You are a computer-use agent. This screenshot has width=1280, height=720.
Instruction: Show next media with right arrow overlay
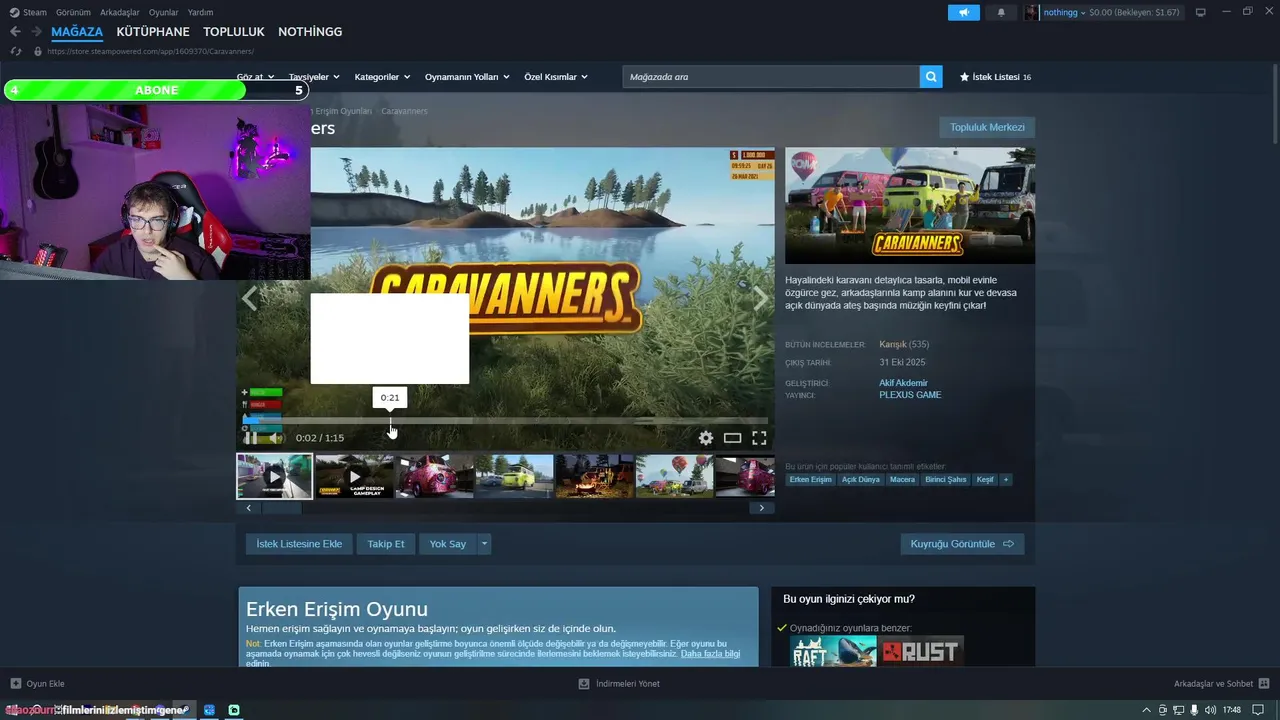click(761, 297)
